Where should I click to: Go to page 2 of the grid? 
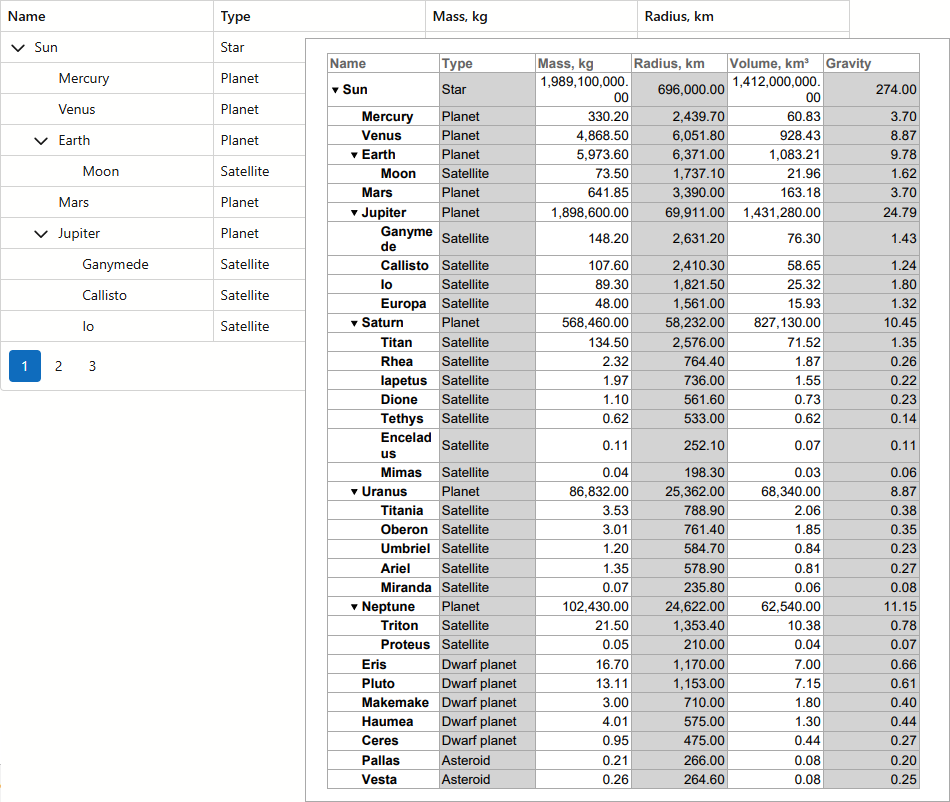click(58, 366)
